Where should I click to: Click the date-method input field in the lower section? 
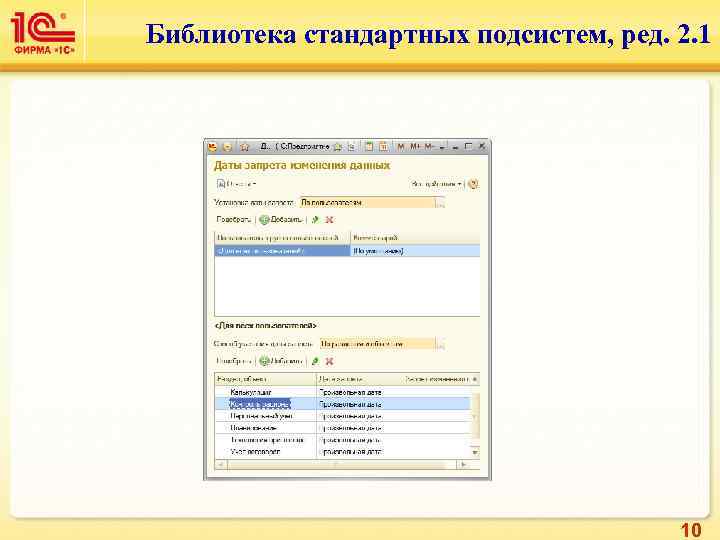[x=377, y=344]
